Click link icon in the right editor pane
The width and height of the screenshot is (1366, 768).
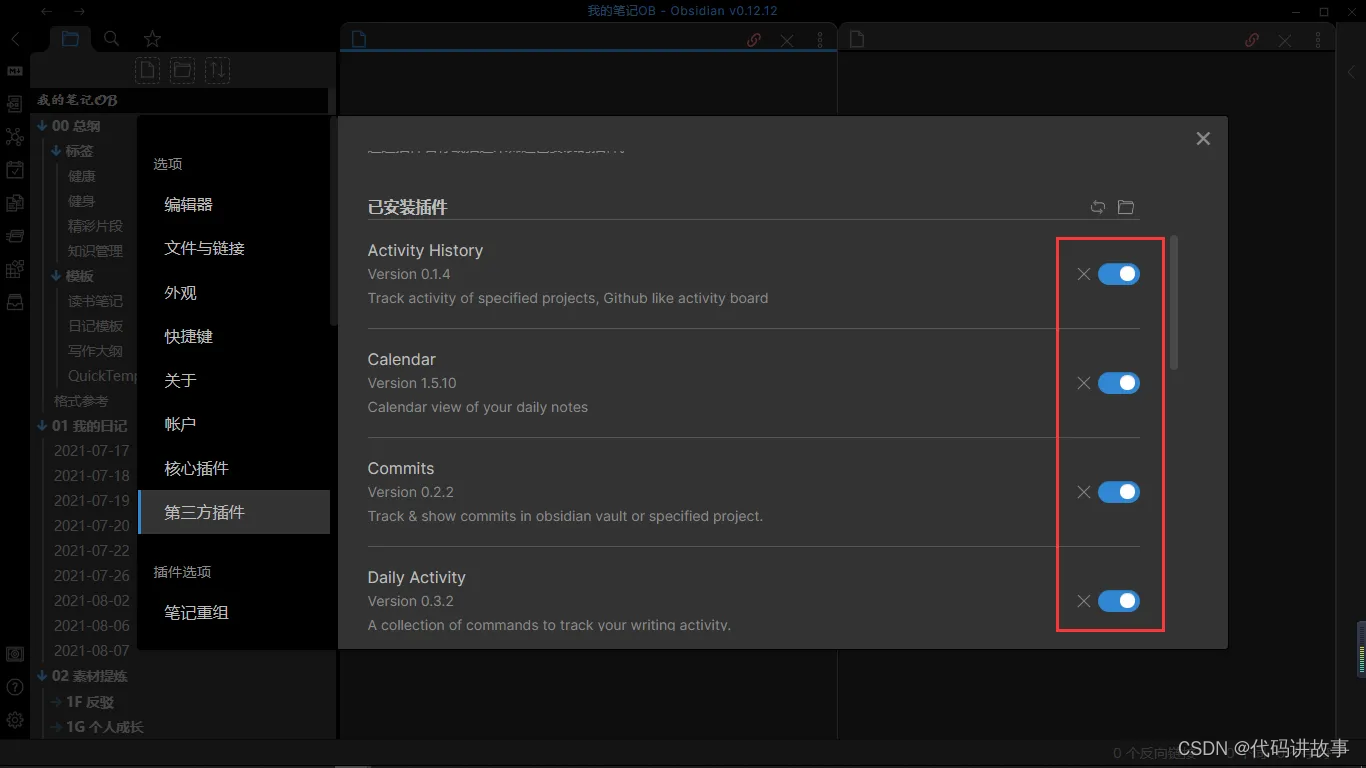point(1252,40)
